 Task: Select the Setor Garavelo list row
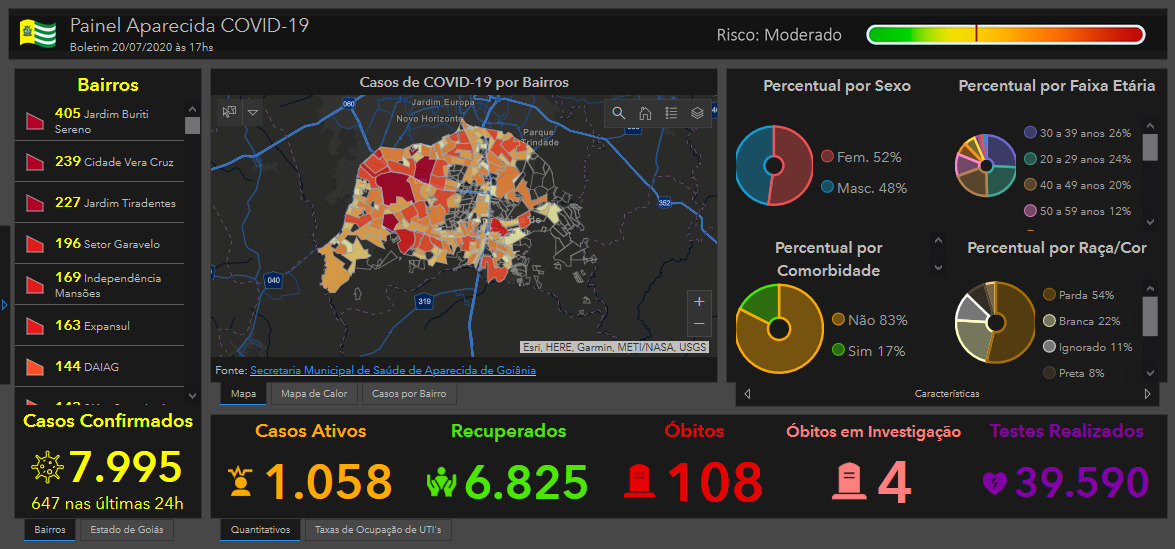click(100, 244)
